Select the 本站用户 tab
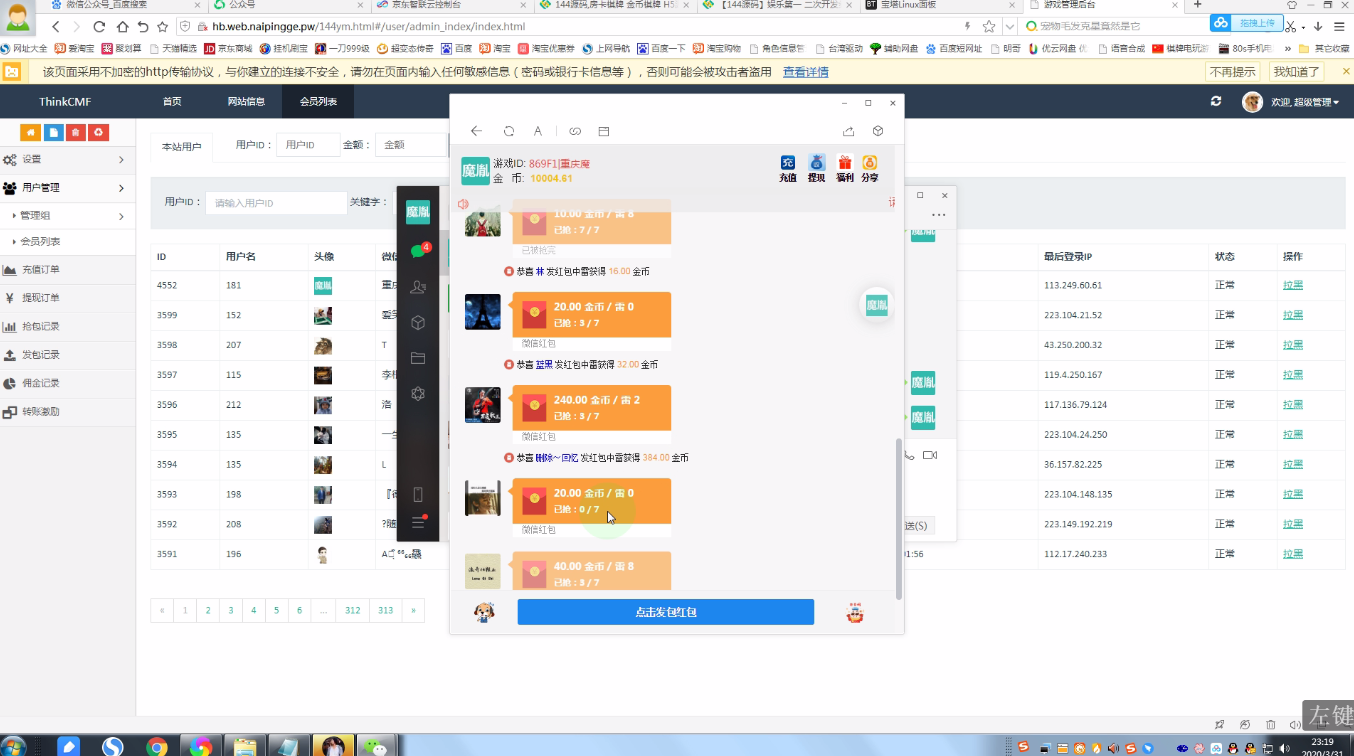Image resolution: width=1354 pixels, height=756 pixels. pyautogui.click(x=181, y=147)
